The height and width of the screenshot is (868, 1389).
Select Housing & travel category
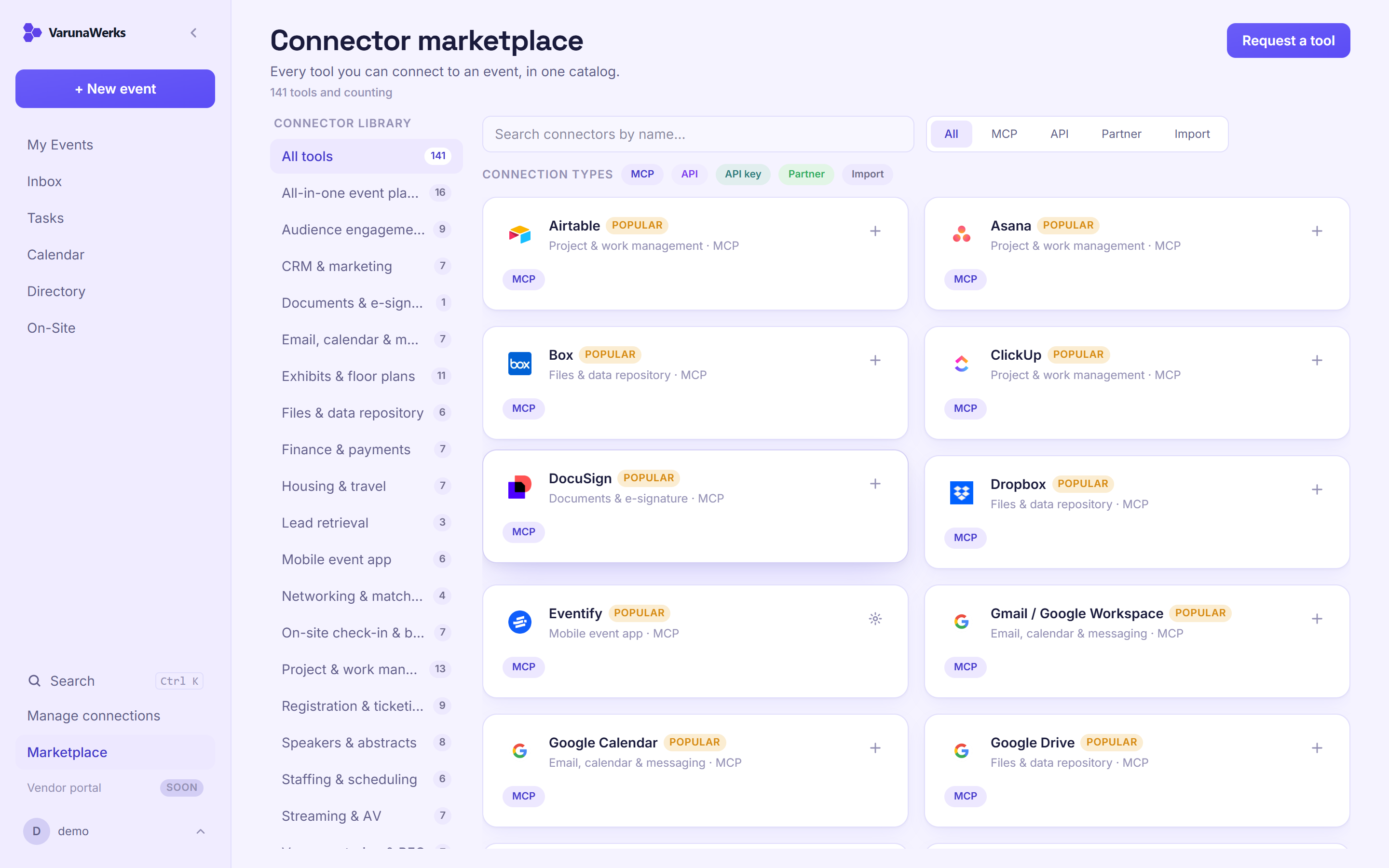366,486
